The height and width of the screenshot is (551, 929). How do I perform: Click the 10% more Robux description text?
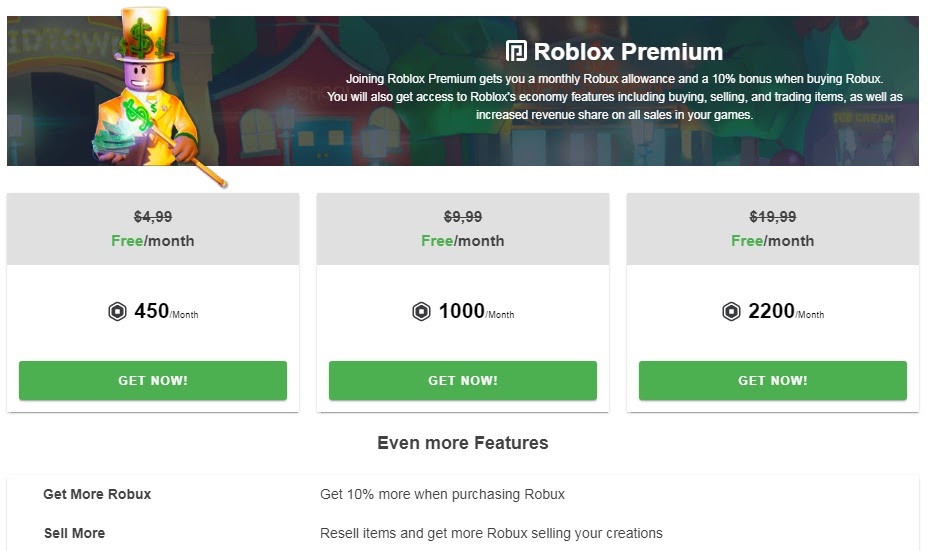coord(442,494)
